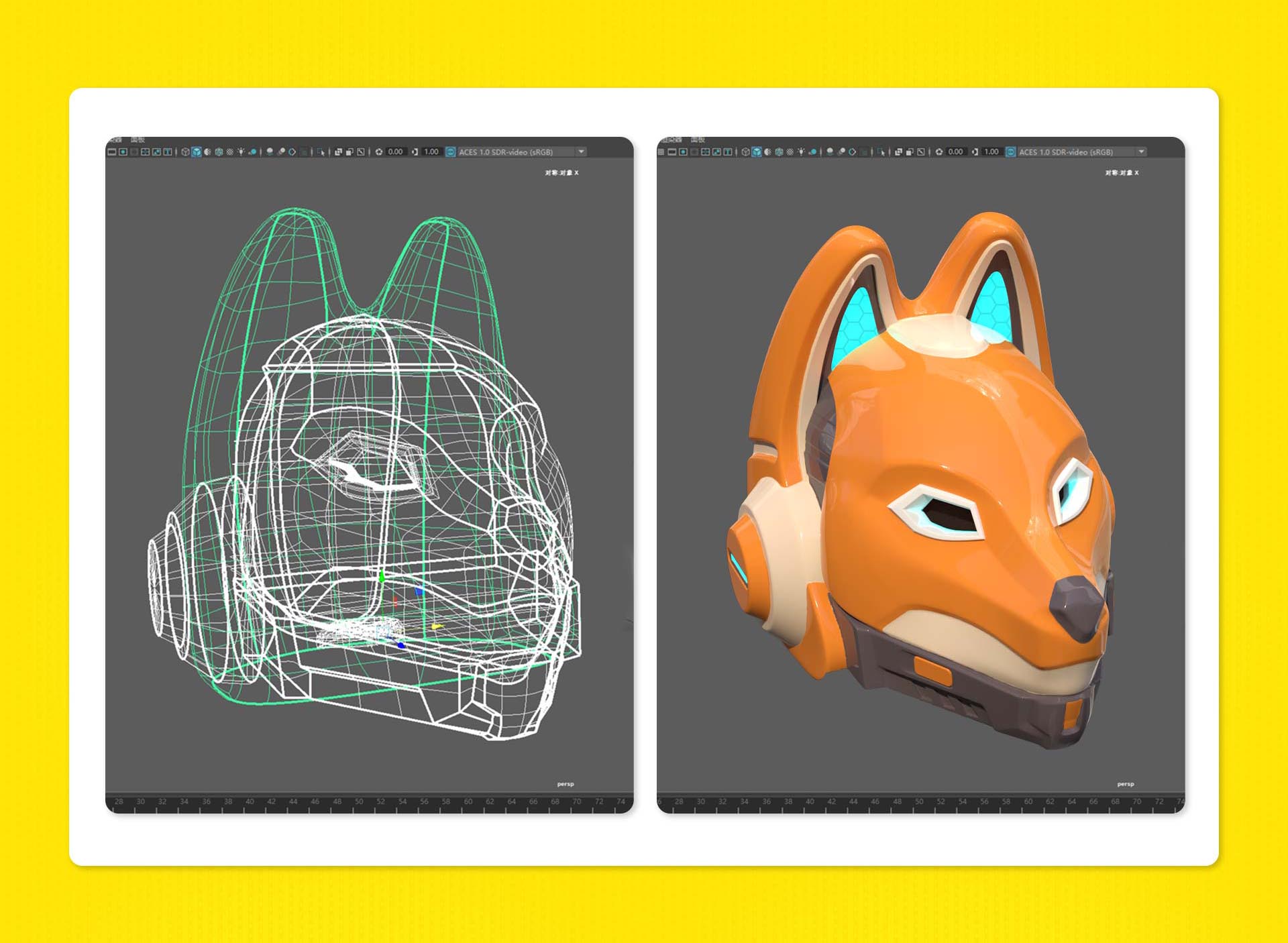
Task: Click gamma 1.00 field in left viewport
Action: (x=431, y=152)
